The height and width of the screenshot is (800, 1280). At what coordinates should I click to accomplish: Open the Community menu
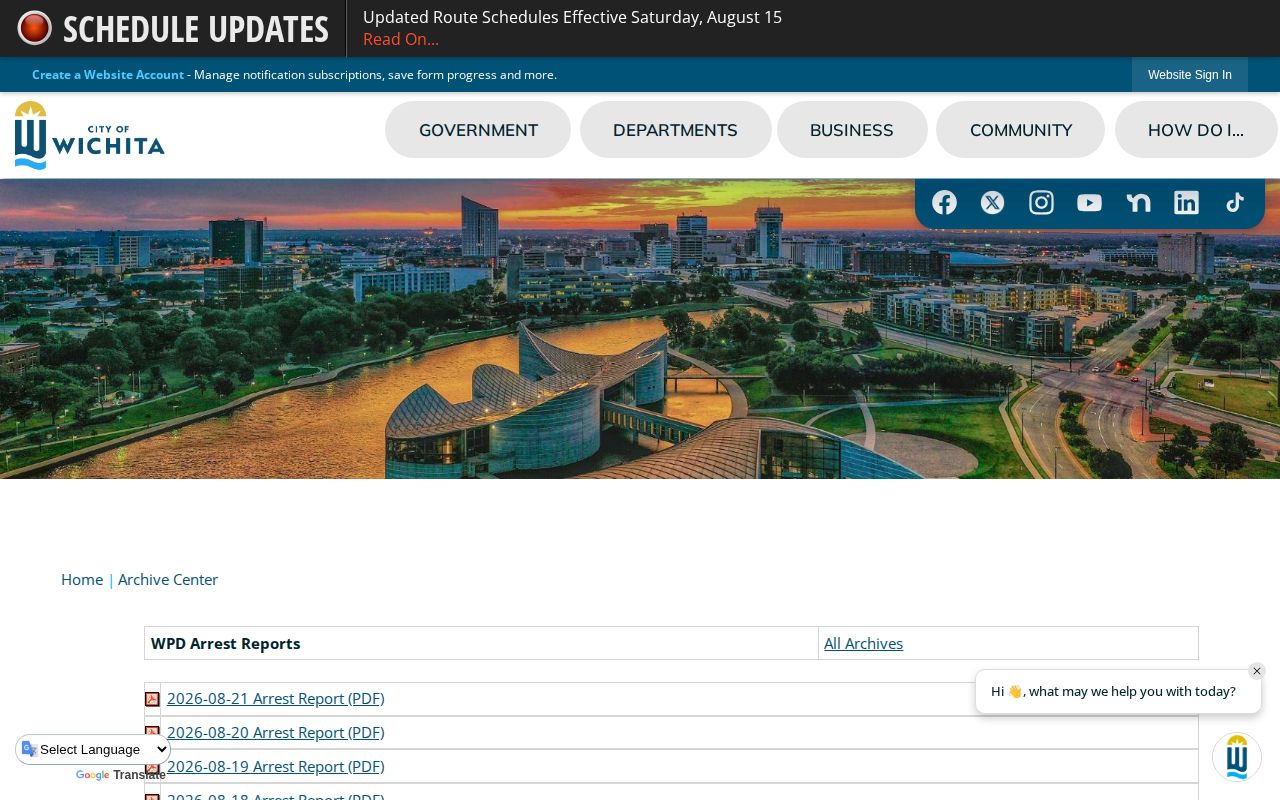pyautogui.click(x=1021, y=130)
